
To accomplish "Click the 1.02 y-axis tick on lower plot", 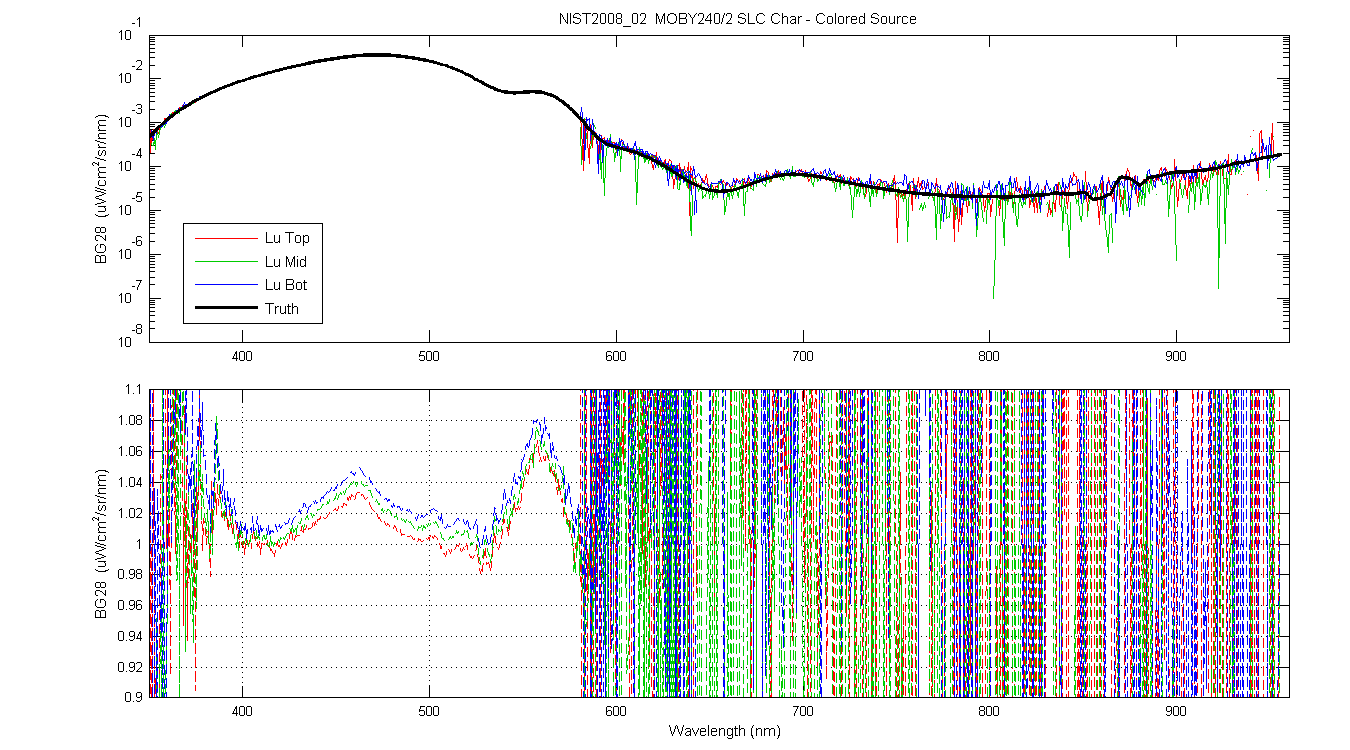I will pos(130,513).
